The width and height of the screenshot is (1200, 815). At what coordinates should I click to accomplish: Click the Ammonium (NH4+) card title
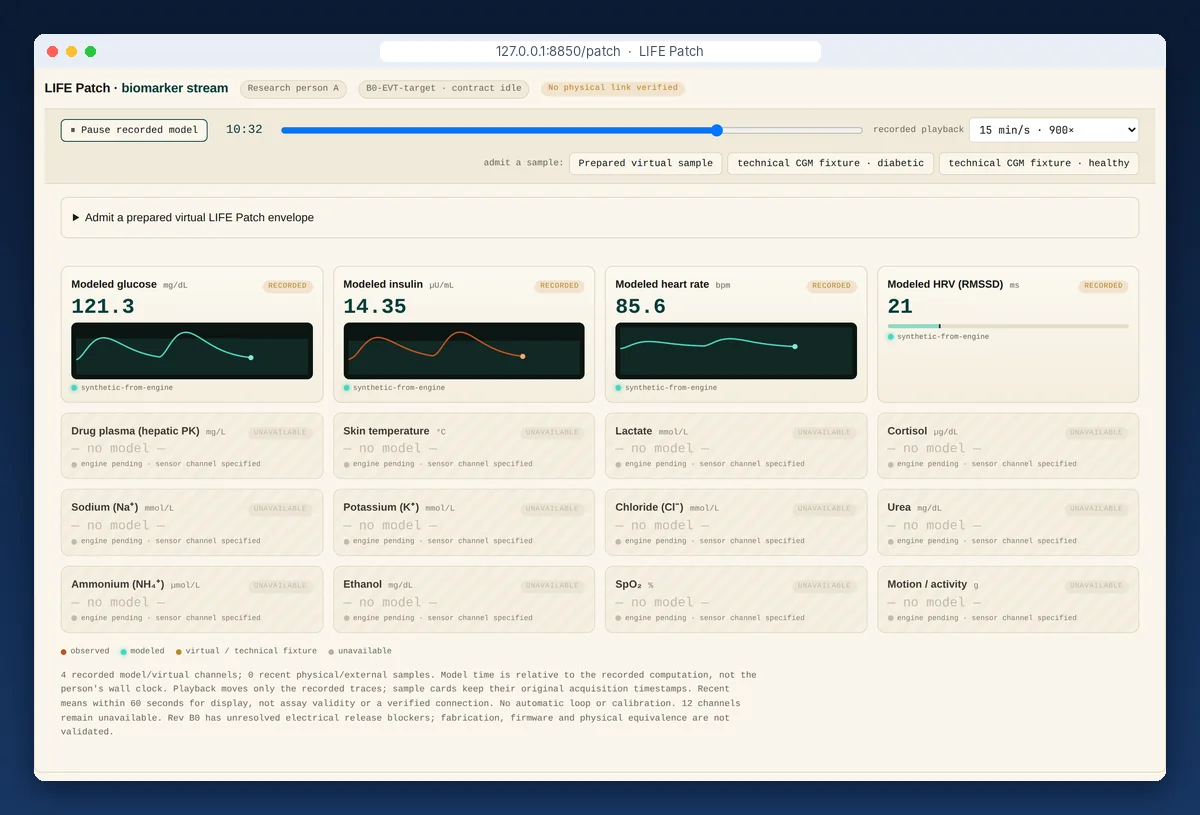(118, 584)
